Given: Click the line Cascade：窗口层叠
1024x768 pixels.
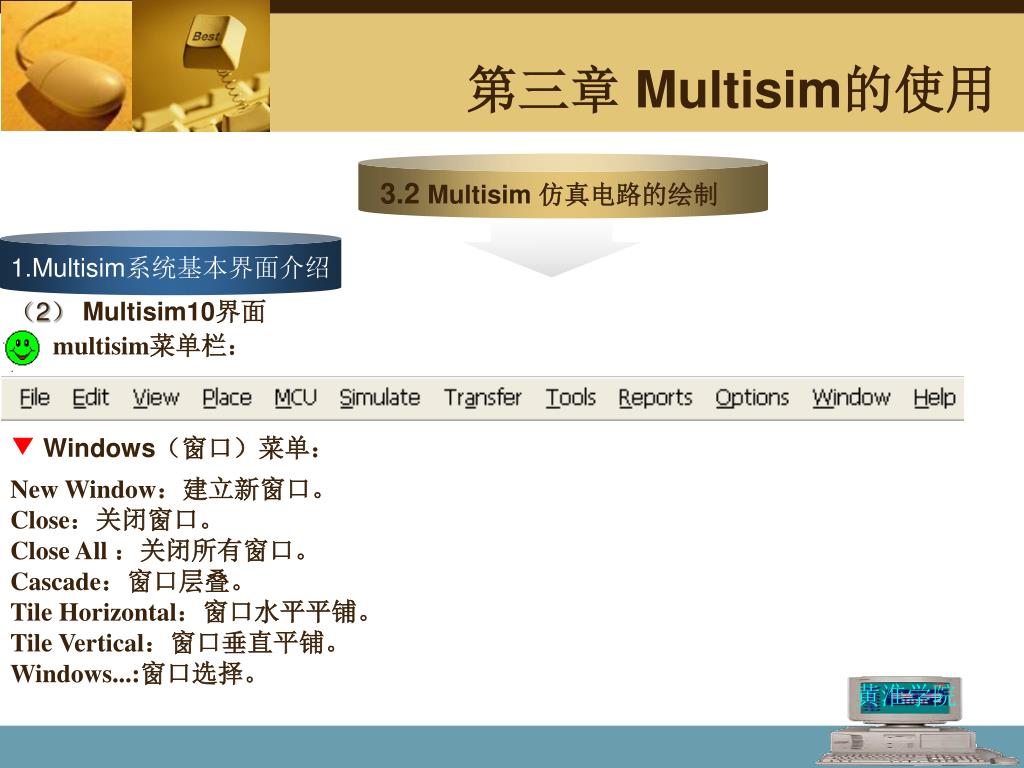Looking at the screenshot, I should (x=127, y=582).
